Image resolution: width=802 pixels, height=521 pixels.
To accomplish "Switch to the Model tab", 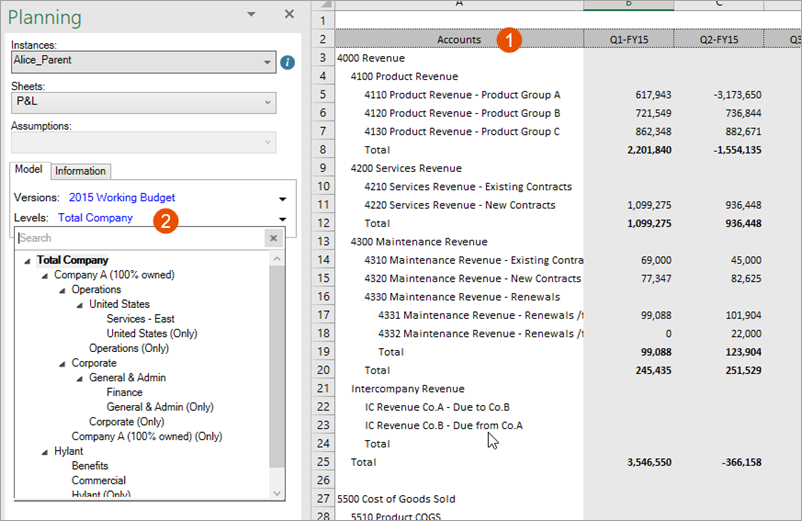I will pyautogui.click(x=29, y=170).
